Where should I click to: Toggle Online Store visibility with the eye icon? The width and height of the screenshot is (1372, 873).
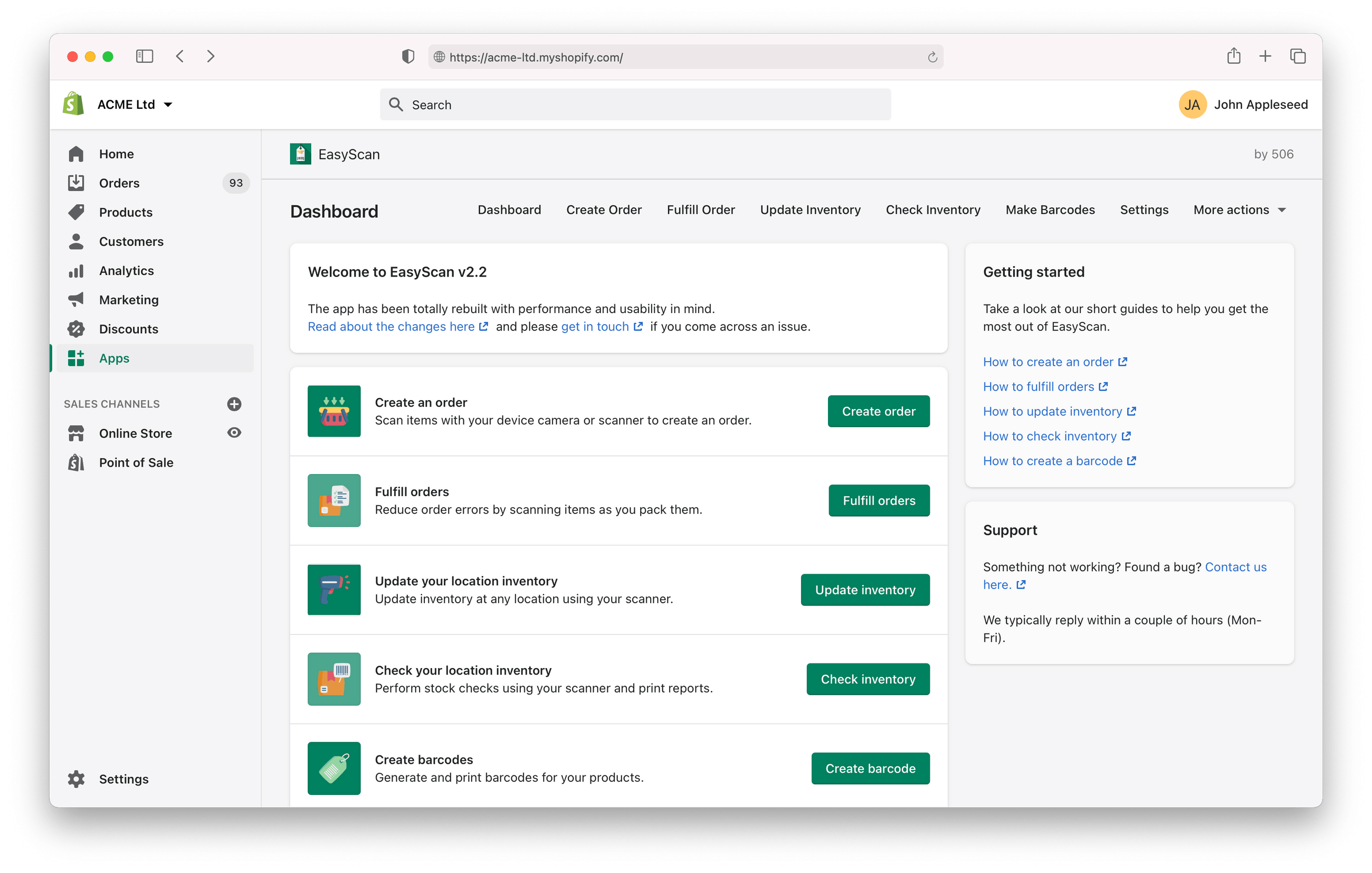(x=234, y=433)
